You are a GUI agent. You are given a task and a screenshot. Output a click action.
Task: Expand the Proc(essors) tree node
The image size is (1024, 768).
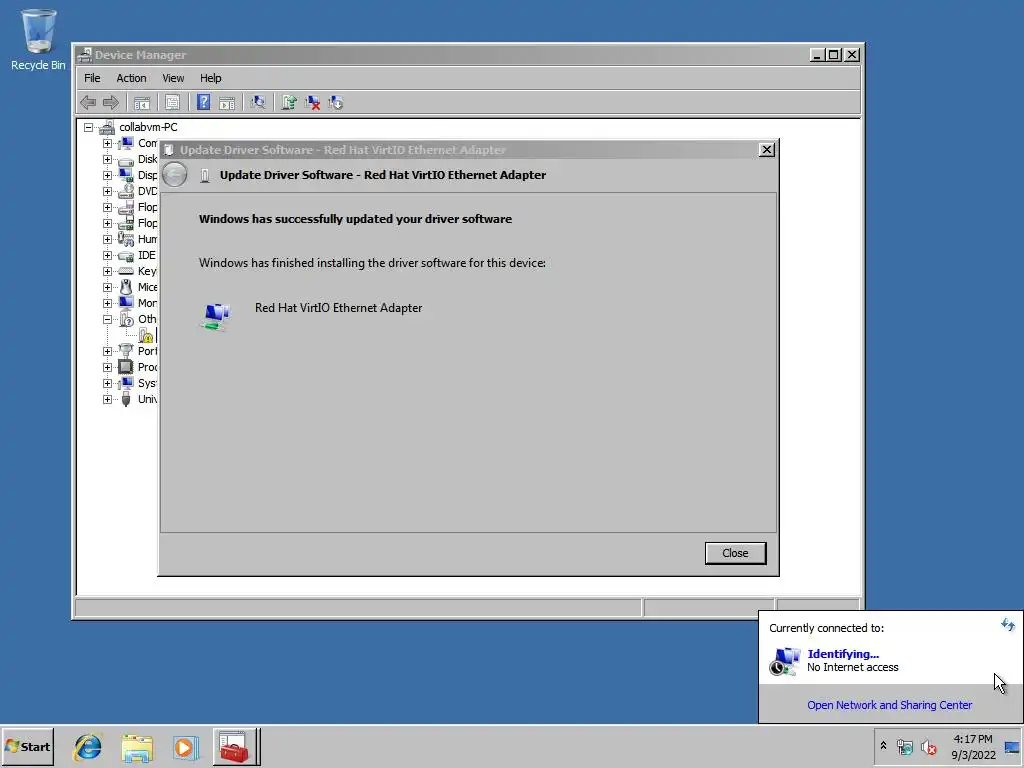pyautogui.click(x=107, y=367)
